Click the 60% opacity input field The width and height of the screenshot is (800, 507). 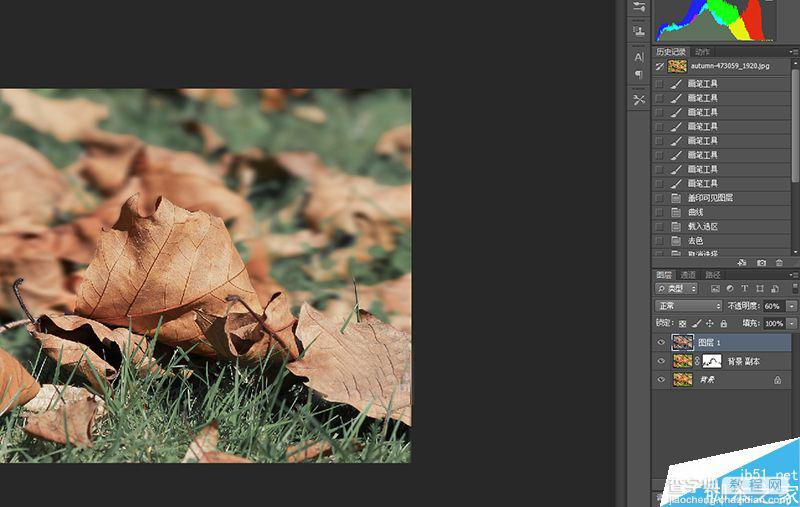click(x=774, y=306)
